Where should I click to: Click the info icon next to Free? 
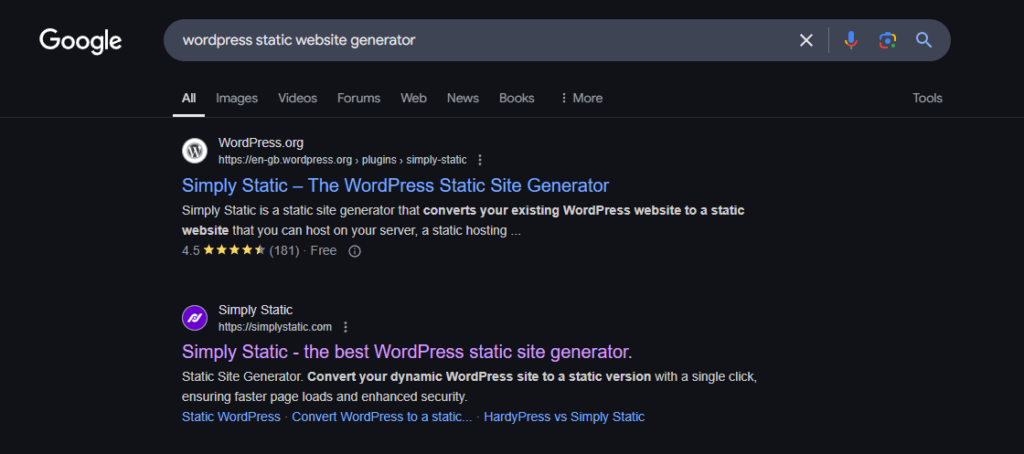click(x=355, y=251)
